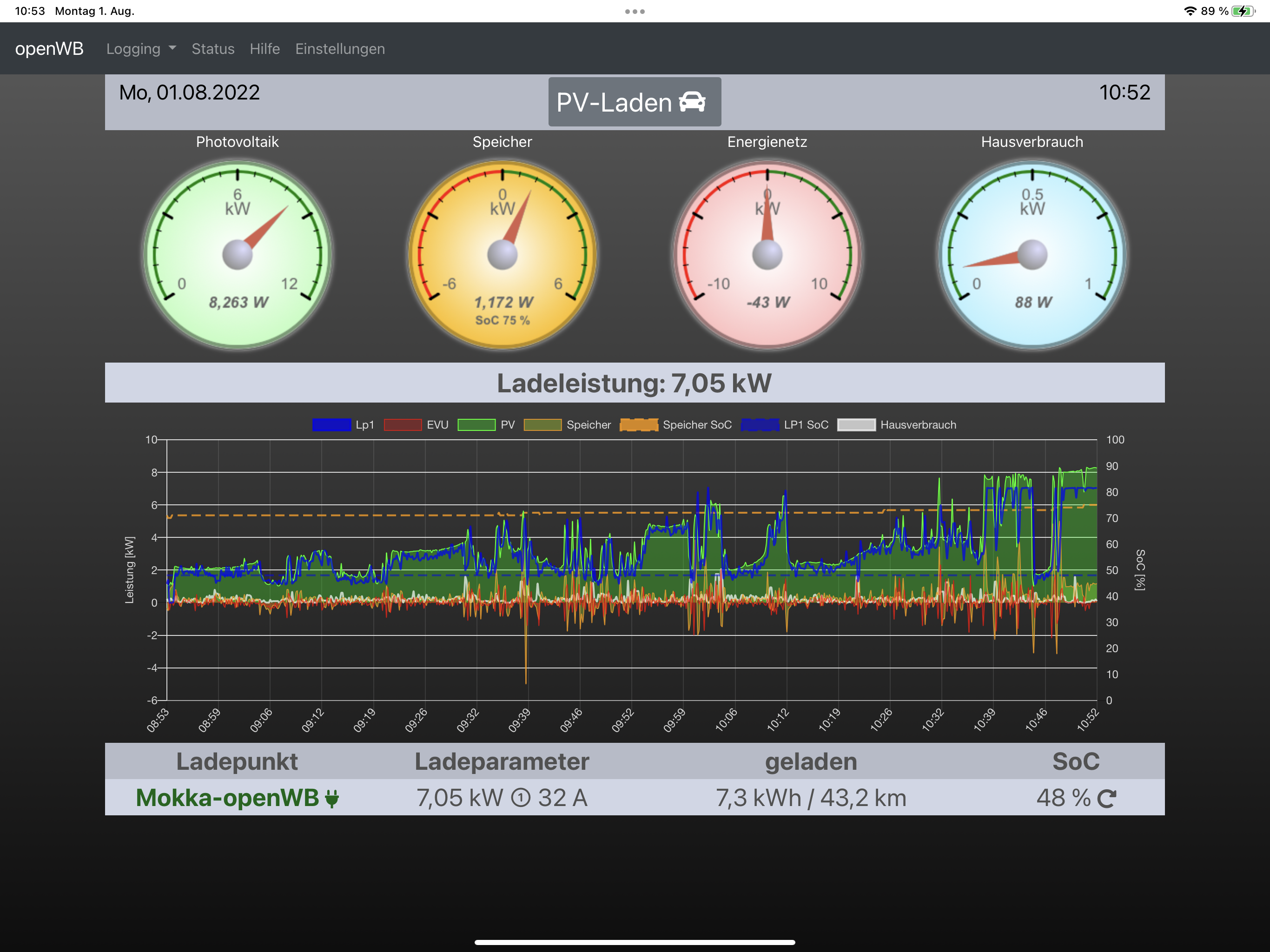This screenshot has height=952, width=1270.
Task: Click the Speicher SoC legend color swatch
Action: click(638, 425)
